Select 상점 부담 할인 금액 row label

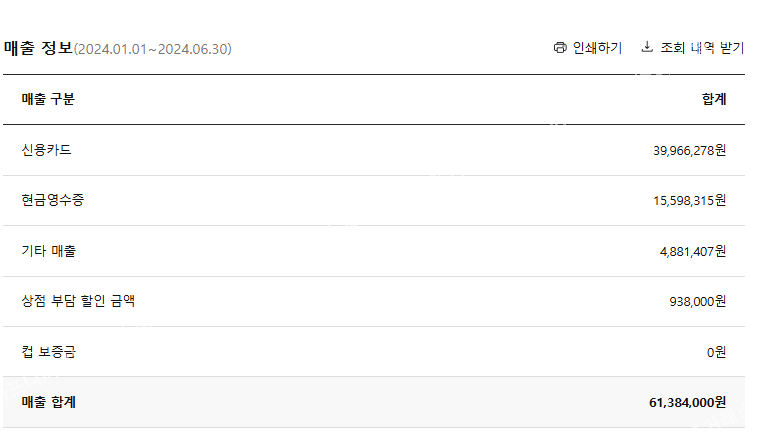(78, 301)
